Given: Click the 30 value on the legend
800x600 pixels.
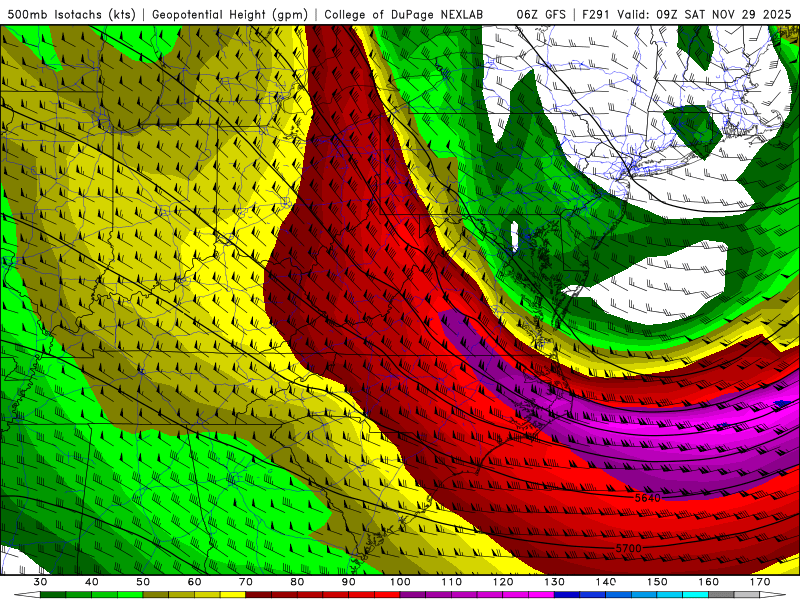Looking at the screenshot, I should point(40,582).
